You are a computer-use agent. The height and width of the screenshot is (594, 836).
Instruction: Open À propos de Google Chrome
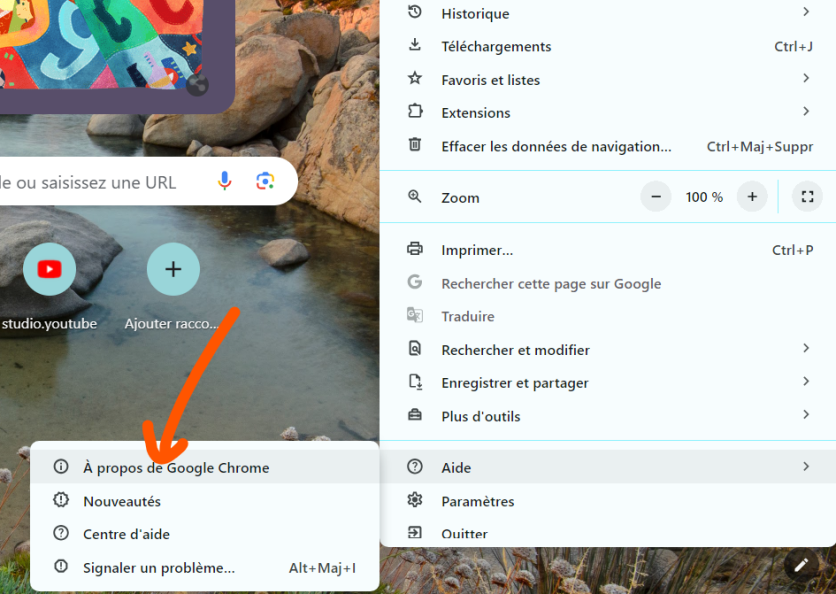[205, 467]
